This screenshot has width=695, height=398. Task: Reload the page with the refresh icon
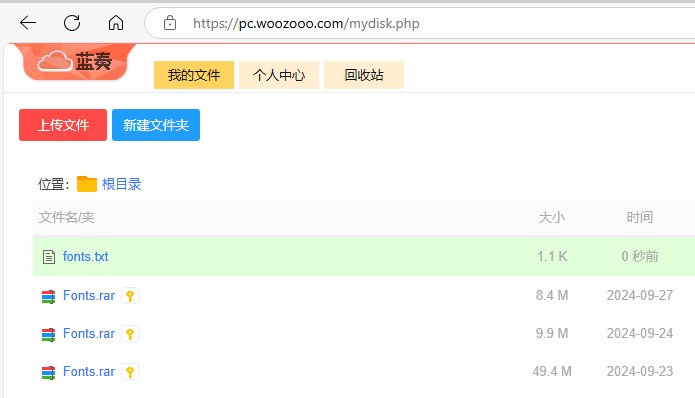(x=72, y=23)
